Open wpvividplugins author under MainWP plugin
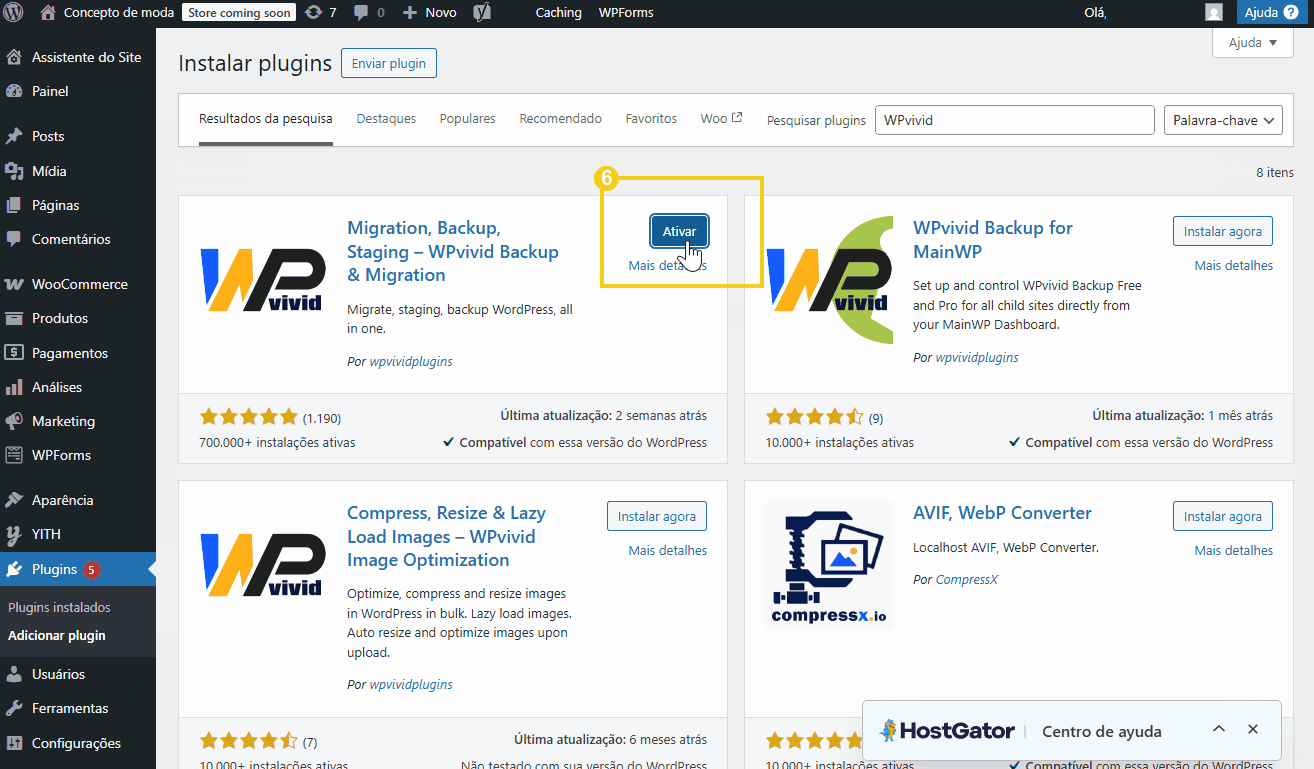1314x769 pixels. point(976,357)
